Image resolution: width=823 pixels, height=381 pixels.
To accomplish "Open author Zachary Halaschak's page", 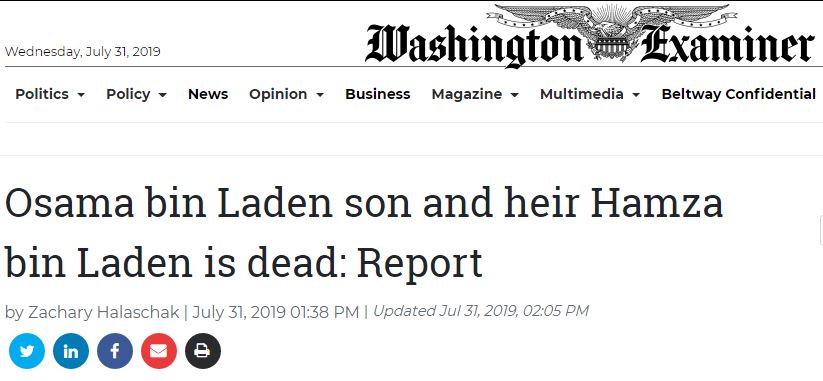I will click(103, 312).
